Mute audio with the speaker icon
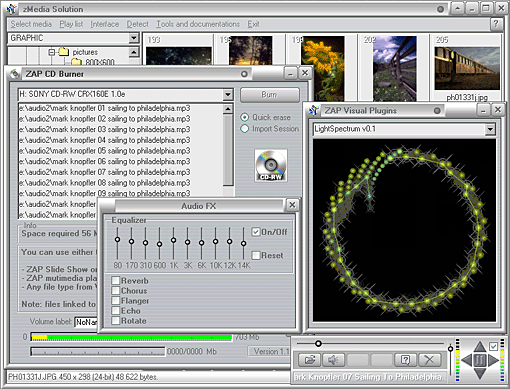 click(x=333, y=360)
